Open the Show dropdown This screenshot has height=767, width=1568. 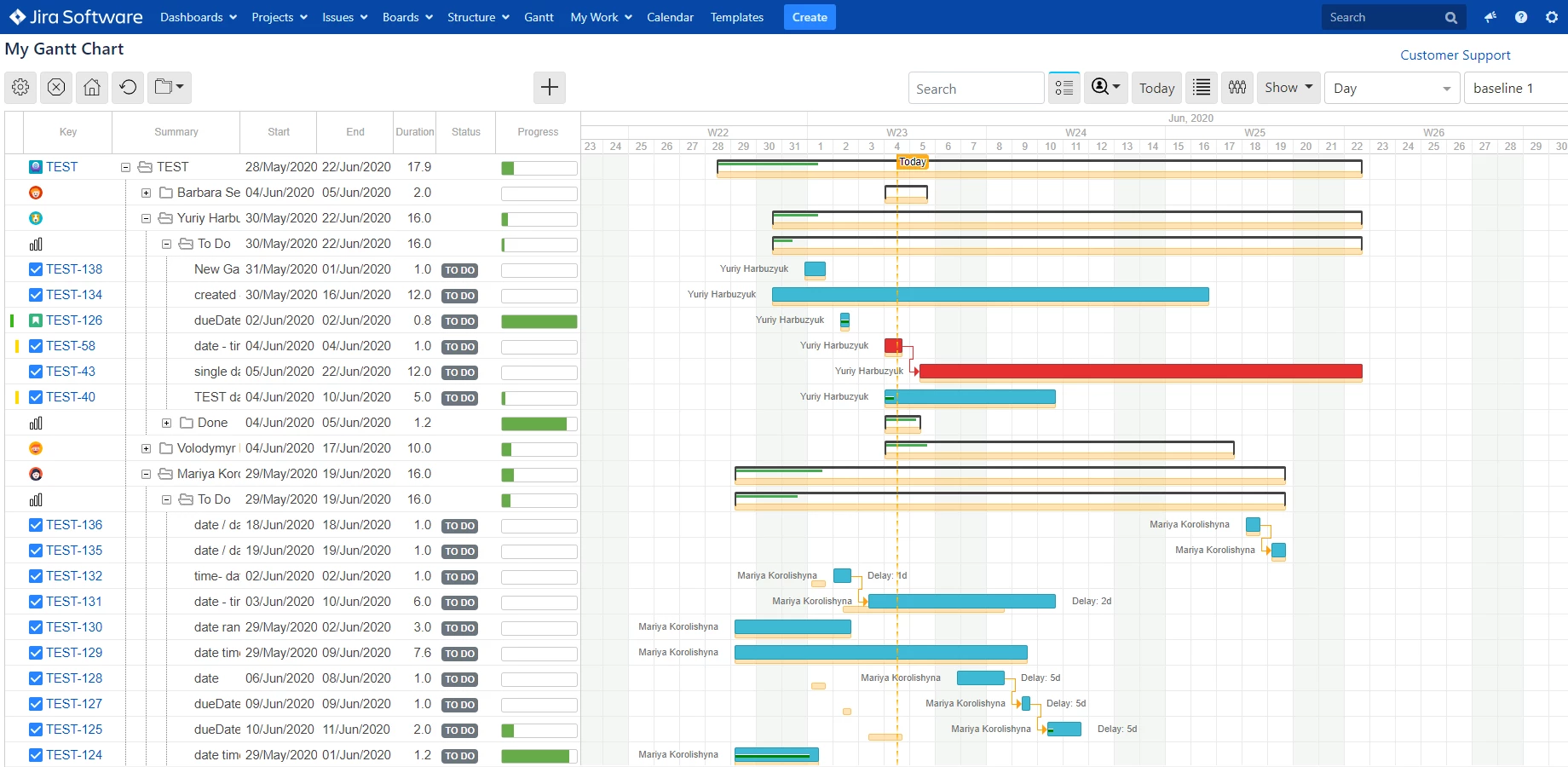pyautogui.click(x=1288, y=88)
